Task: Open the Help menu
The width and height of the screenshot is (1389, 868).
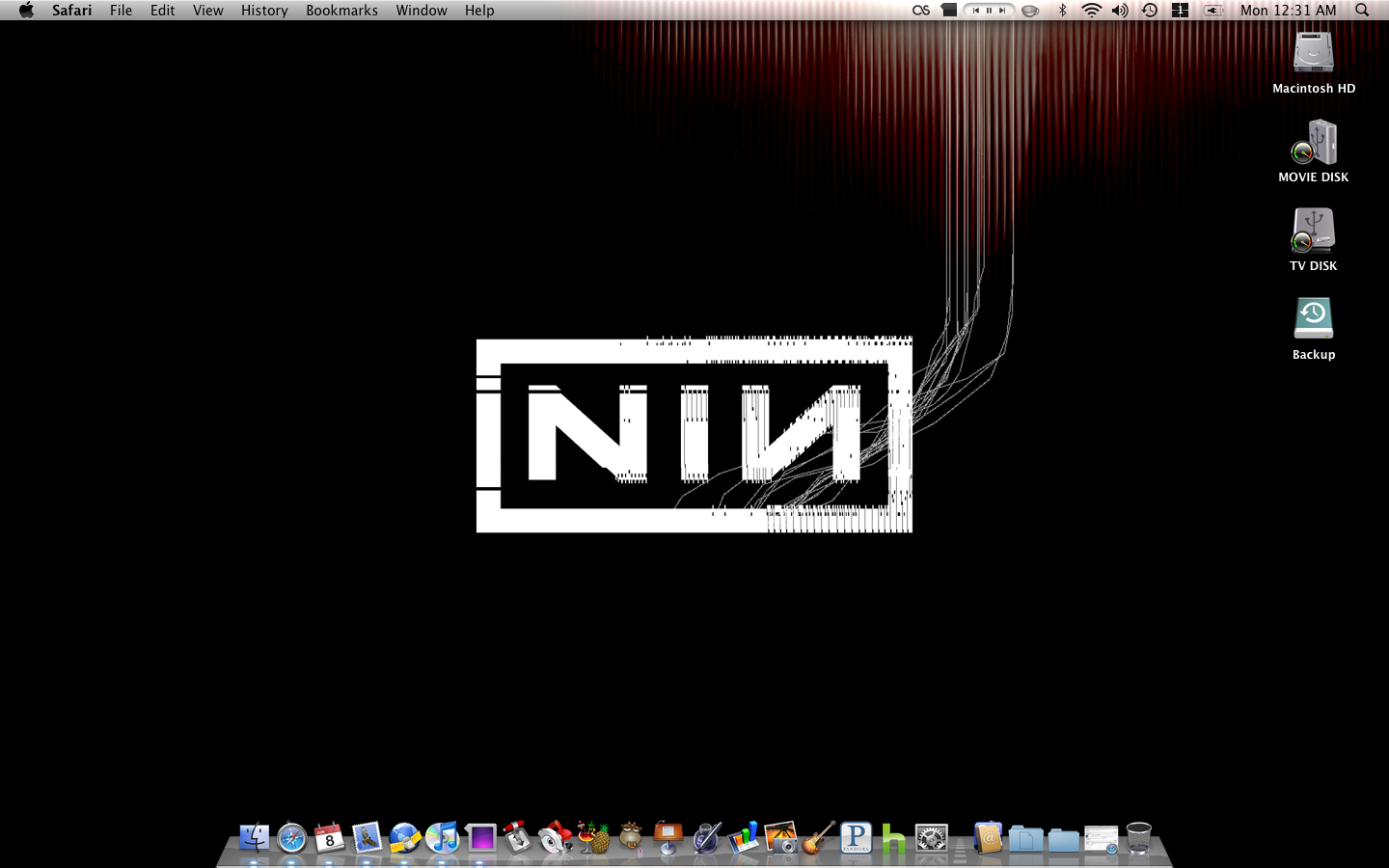Action: click(479, 11)
